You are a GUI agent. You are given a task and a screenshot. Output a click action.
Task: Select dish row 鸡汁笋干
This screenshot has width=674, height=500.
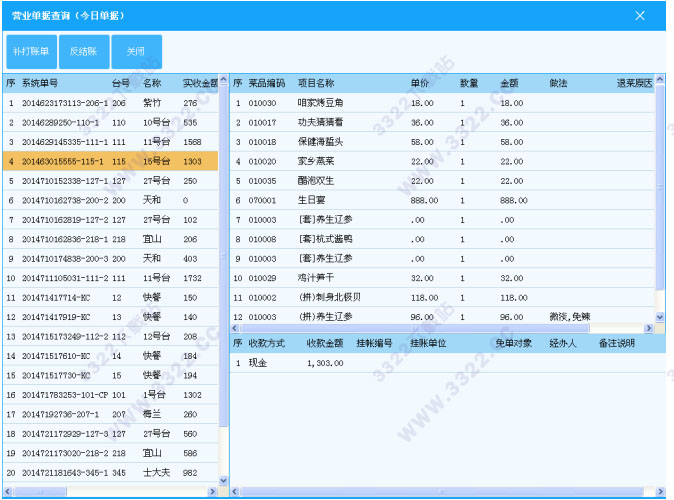tap(443, 278)
